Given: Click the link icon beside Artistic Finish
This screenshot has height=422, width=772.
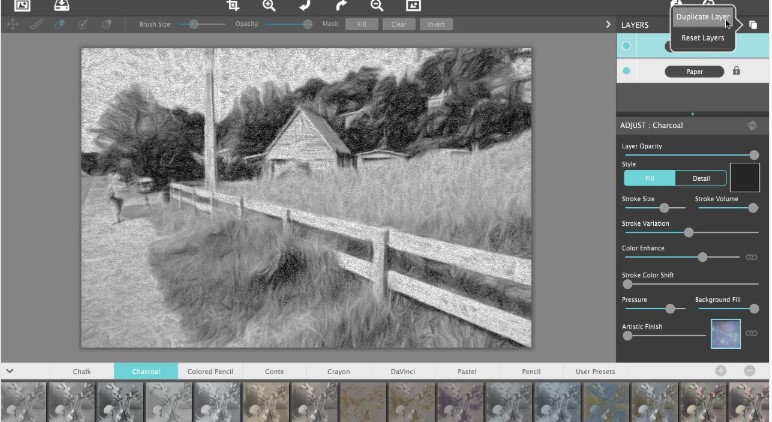Looking at the screenshot, I should (751, 333).
